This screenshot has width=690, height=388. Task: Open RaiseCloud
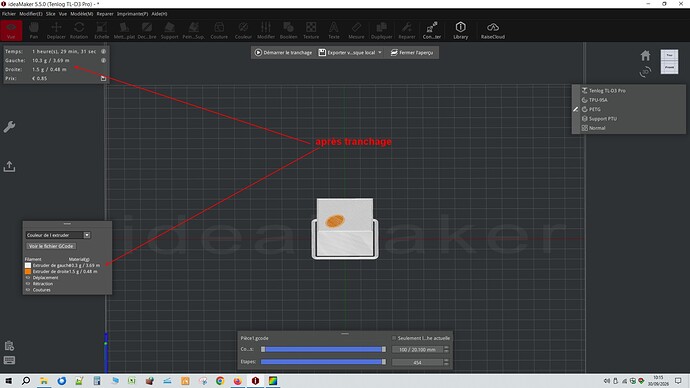click(x=492, y=30)
